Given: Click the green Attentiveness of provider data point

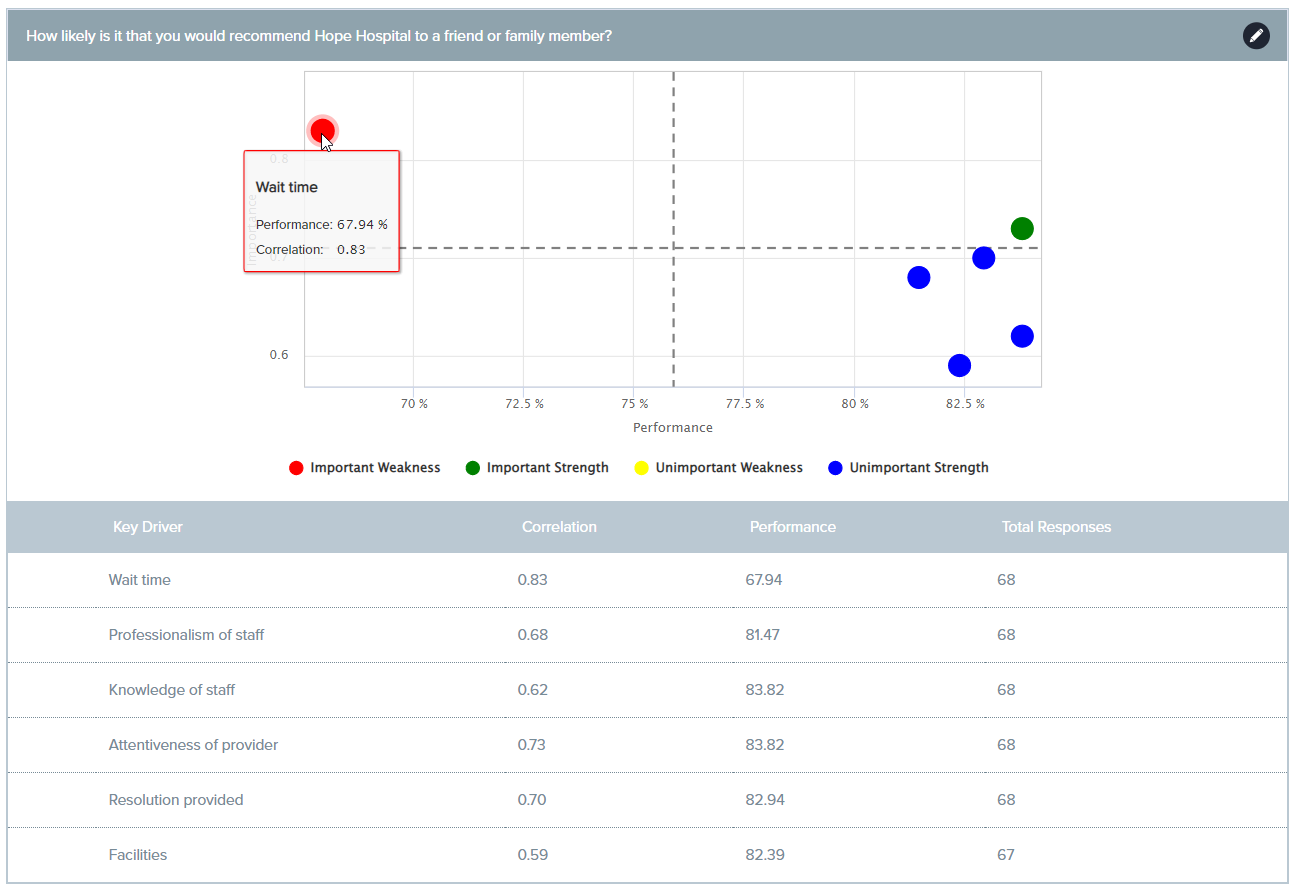Looking at the screenshot, I should click(x=1021, y=229).
